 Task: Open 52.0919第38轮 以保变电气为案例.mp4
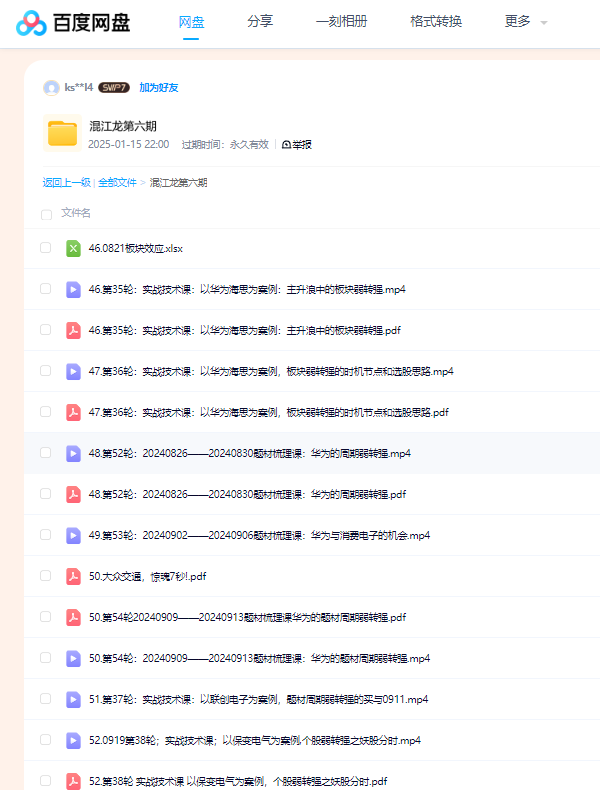pyautogui.click(x=255, y=741)
